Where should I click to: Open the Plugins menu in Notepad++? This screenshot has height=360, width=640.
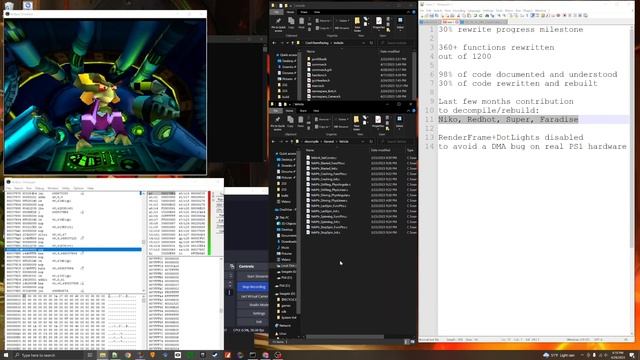[528, 11]
